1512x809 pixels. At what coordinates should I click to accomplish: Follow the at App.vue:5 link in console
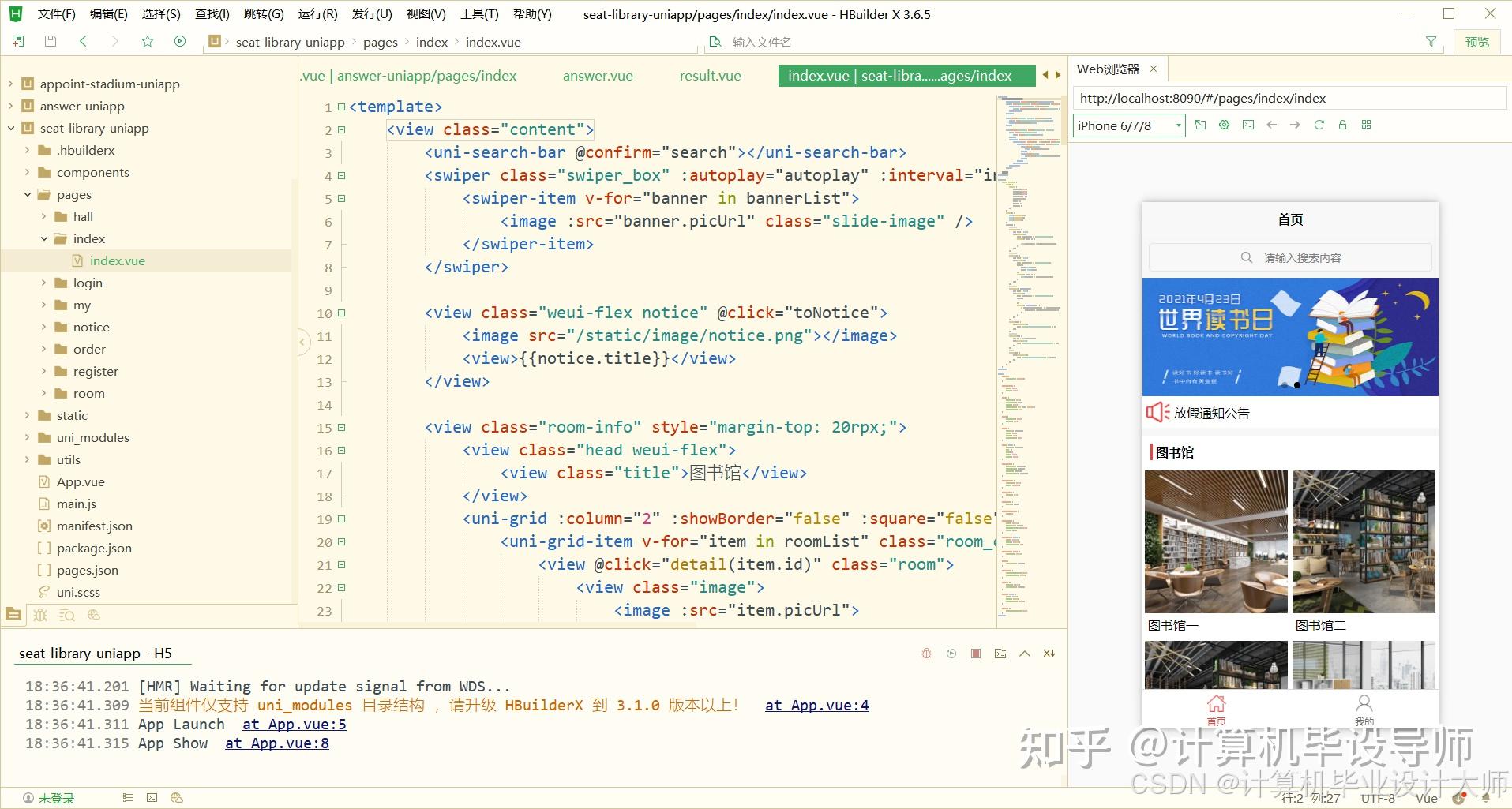(293, 724)
